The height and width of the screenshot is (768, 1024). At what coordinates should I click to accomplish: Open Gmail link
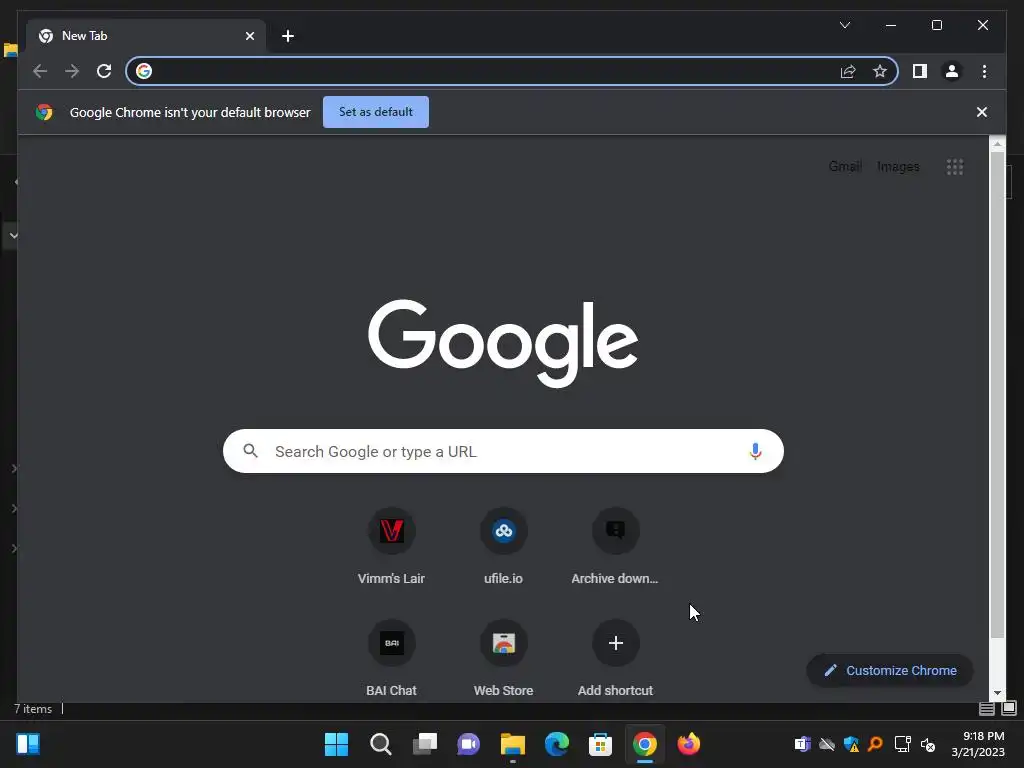845,167
